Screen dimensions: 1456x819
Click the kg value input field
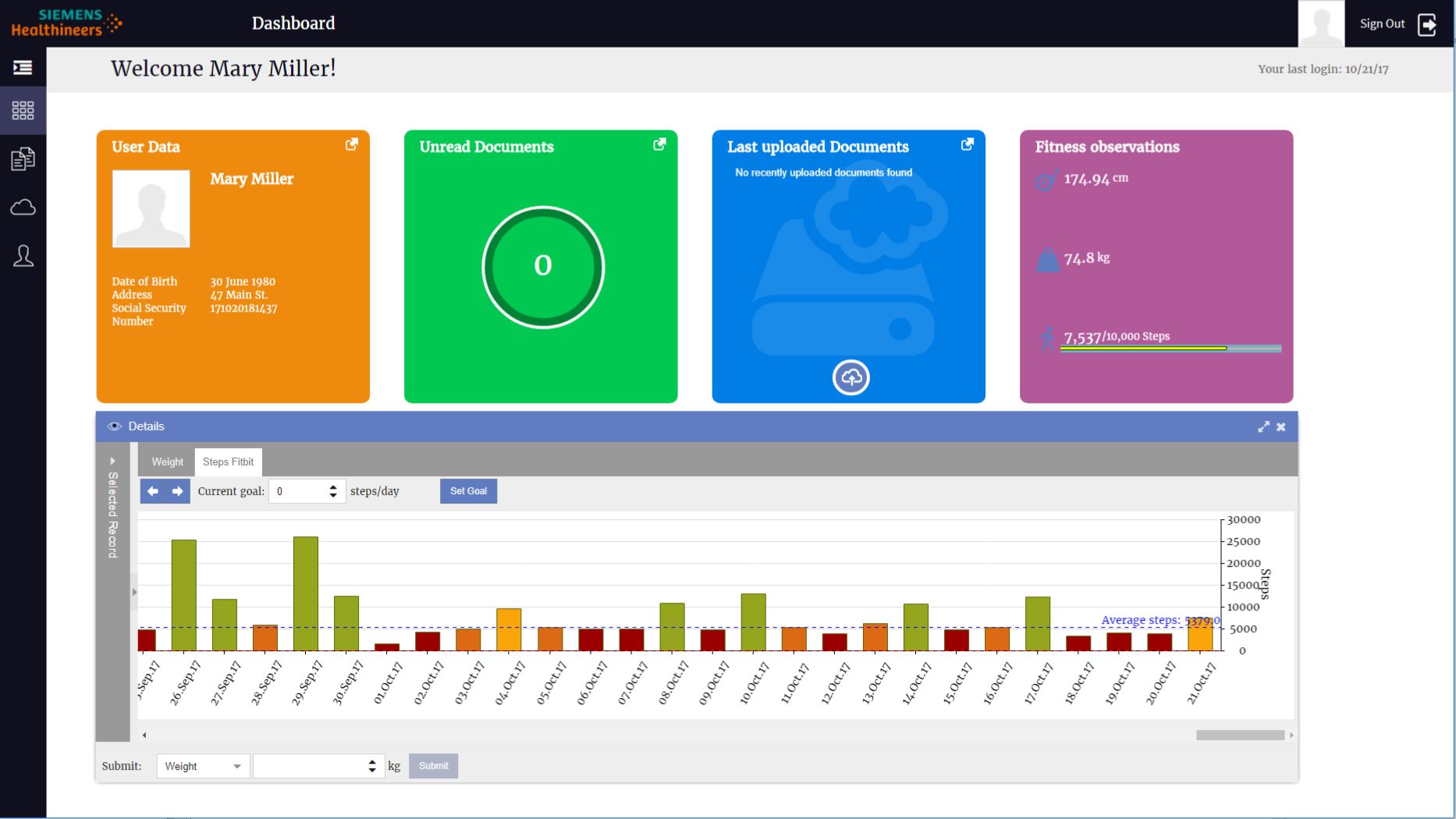point(310,767)
